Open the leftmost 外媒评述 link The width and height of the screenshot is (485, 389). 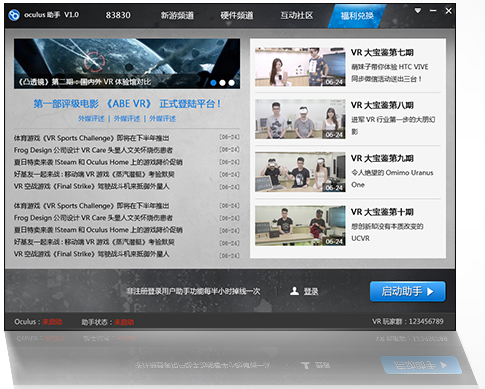pyautogui.click(x=91, y=119)
